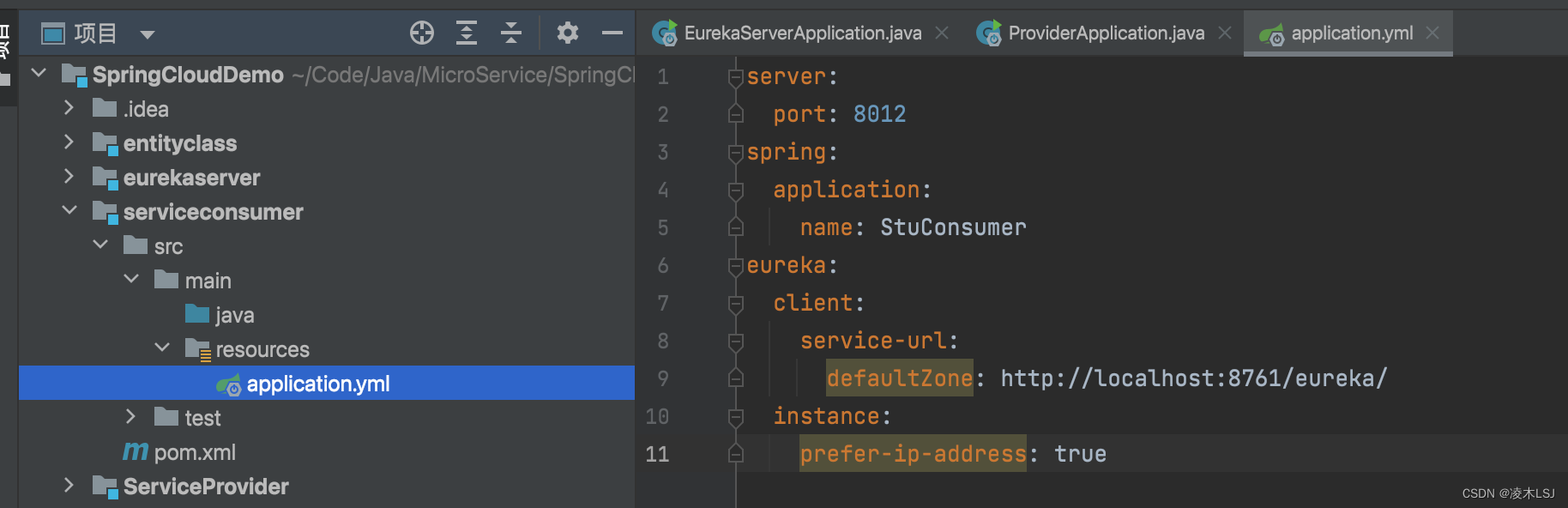Collapse the SpringCloudDemo root node
This screenshot has height=508, width=1568.
(x=39, y=73)
